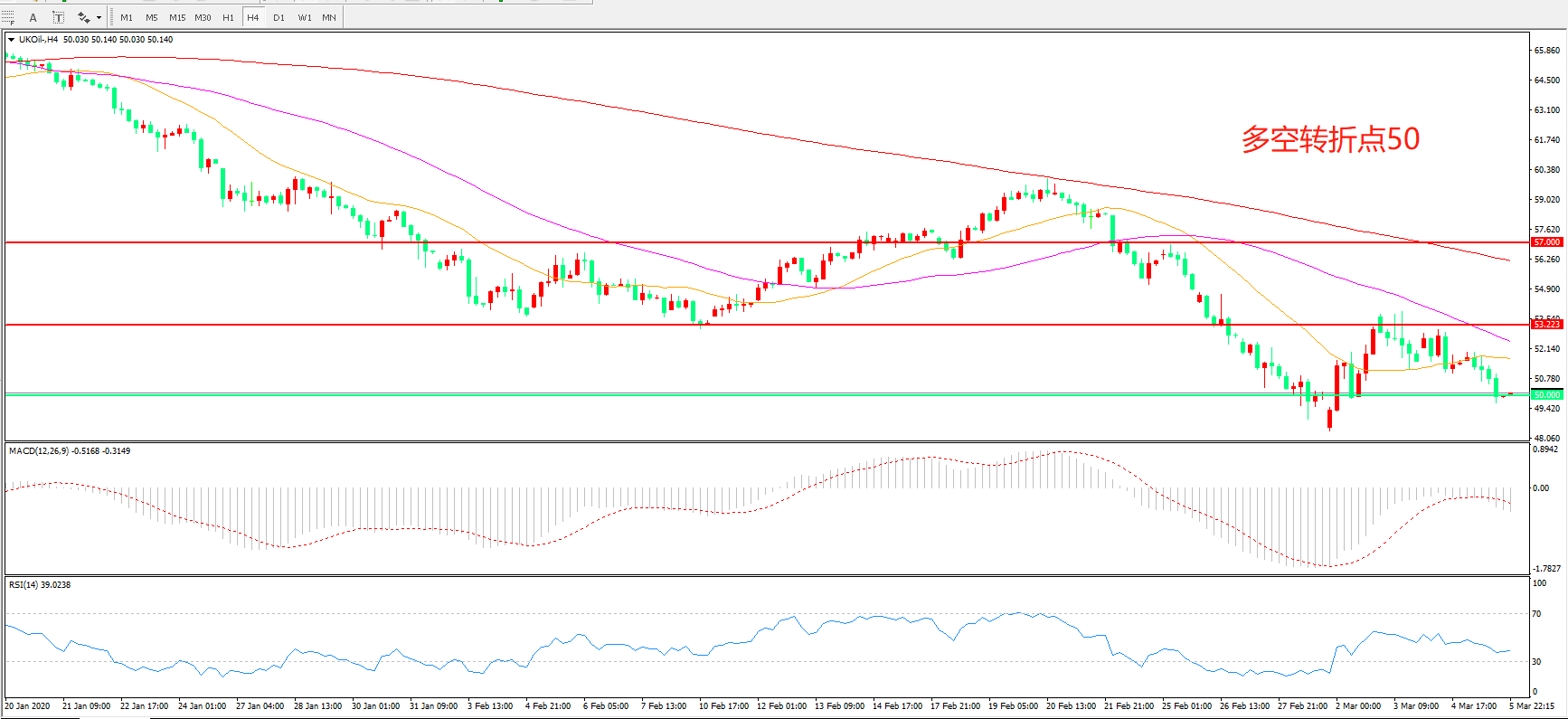The image size is (1568, 719).
Task: Click the 53.223 horizontal line price tag
Action: [1546, 324]
